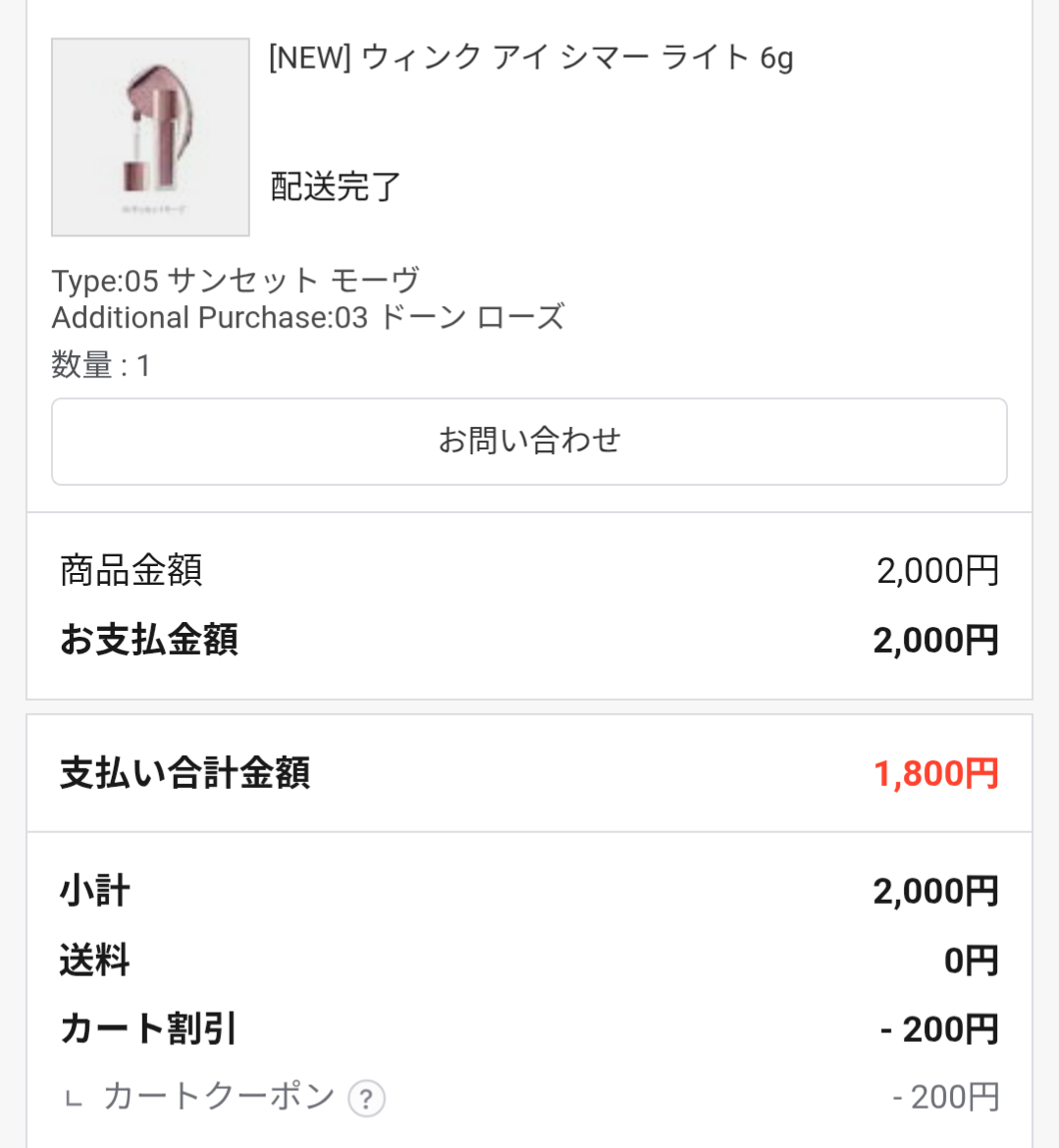Select Additional Purchase:03 ドーン ローズ line
The height and width of the screenshot is (1148, 1059).
click(307, 317)
